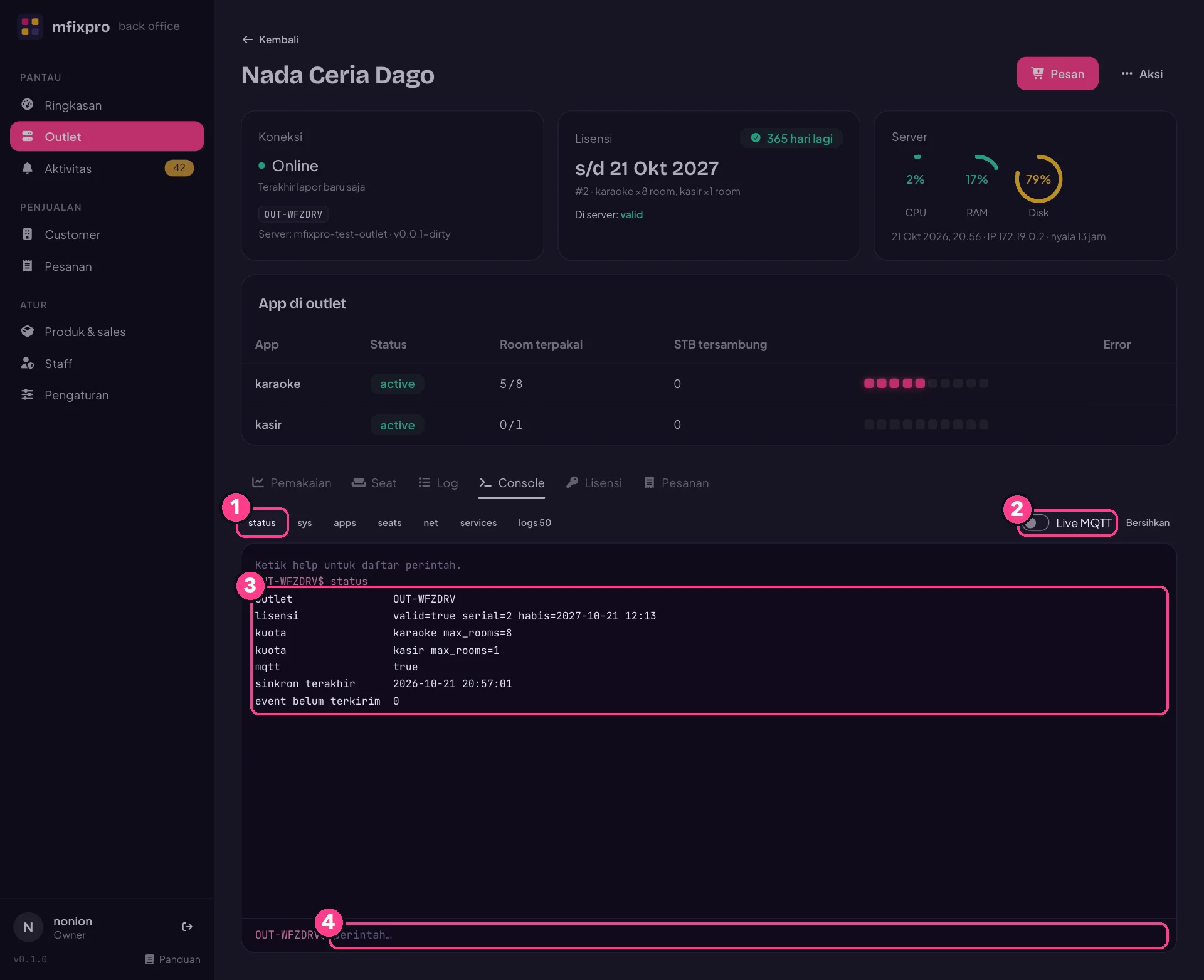
Task: Click the Pemakaian chart icon
Action: (258, 482)
